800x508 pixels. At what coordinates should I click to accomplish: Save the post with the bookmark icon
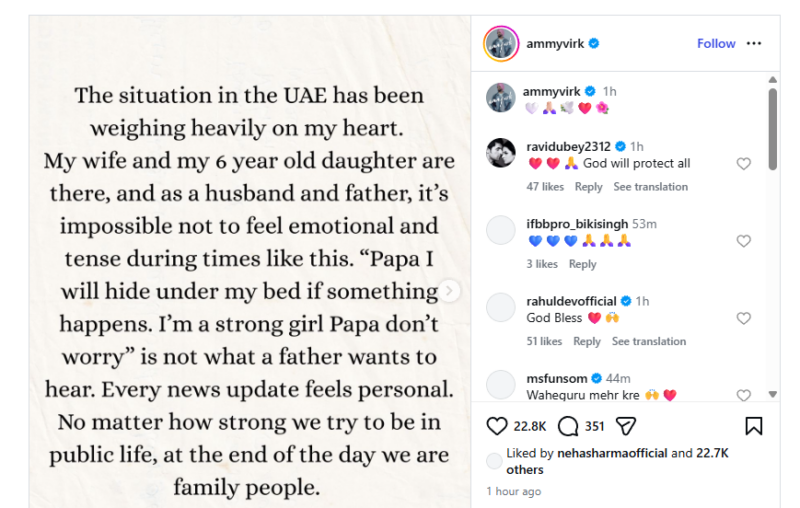tap(754, 426)
